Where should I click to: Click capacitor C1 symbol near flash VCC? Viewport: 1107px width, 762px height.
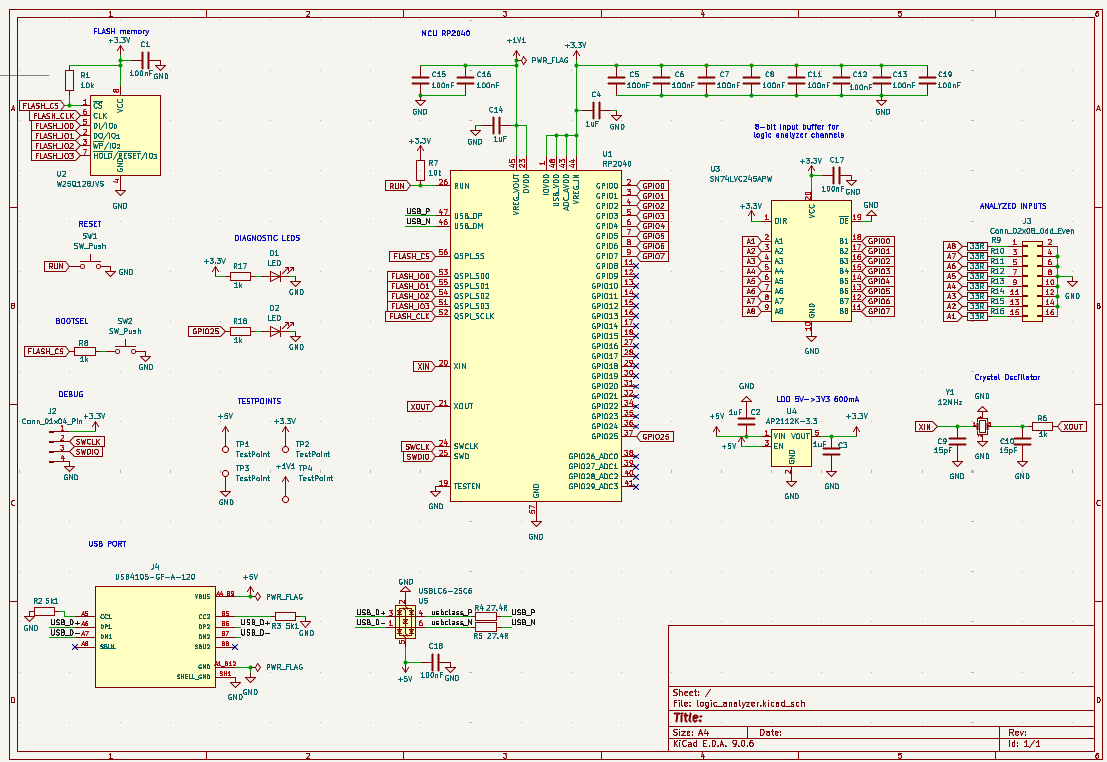[145, 61]
